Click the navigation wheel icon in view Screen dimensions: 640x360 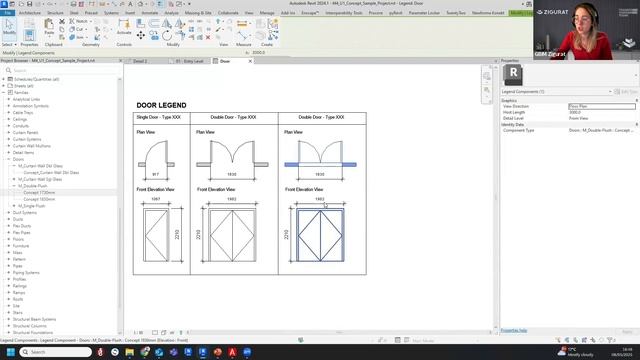click(487, 76)
